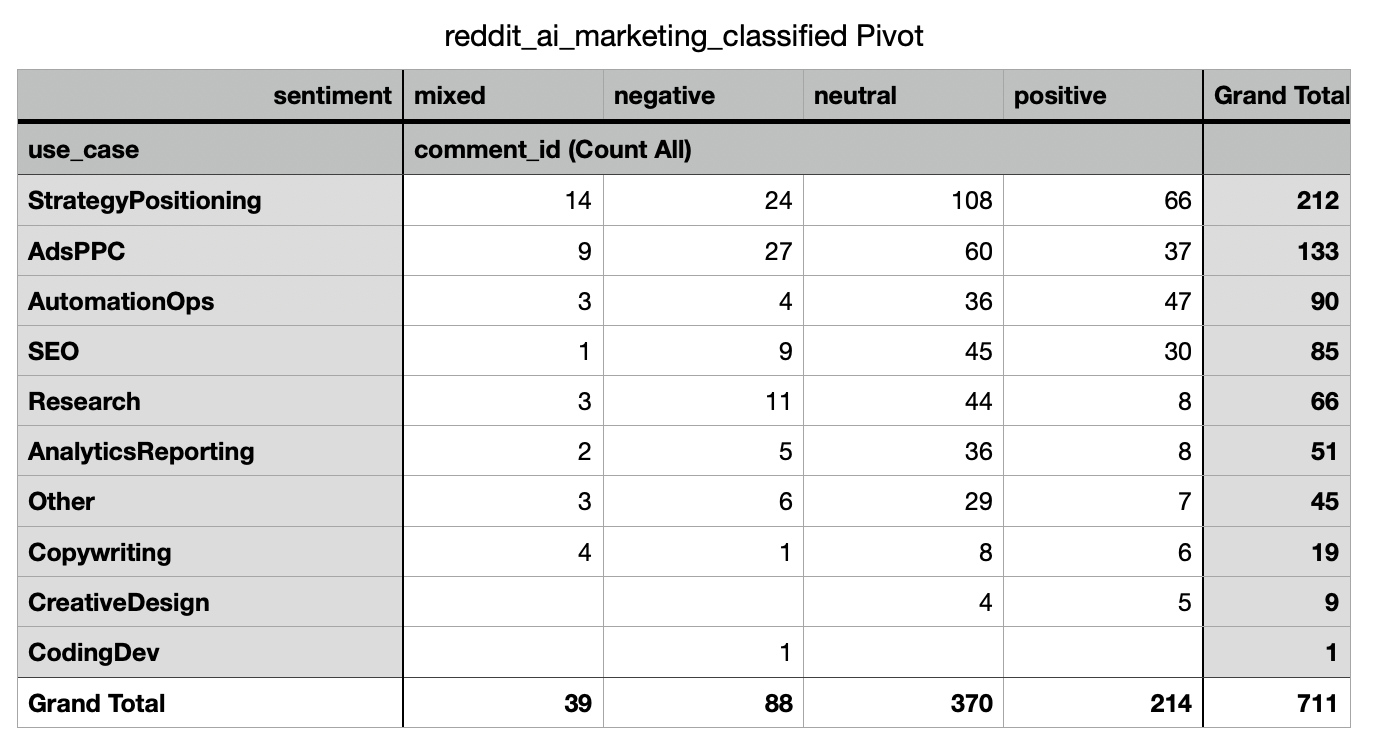Select the Grand Total neutral cell showing 370
Screen dimensions: 1390x750
click(972, 703)
